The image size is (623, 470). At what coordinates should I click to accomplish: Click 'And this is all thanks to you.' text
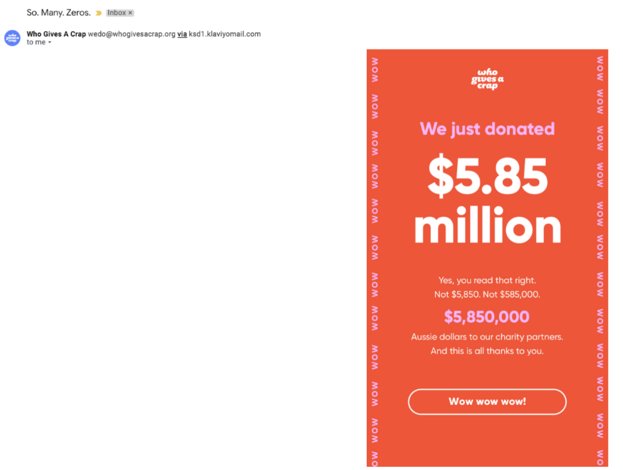point(487,351)
